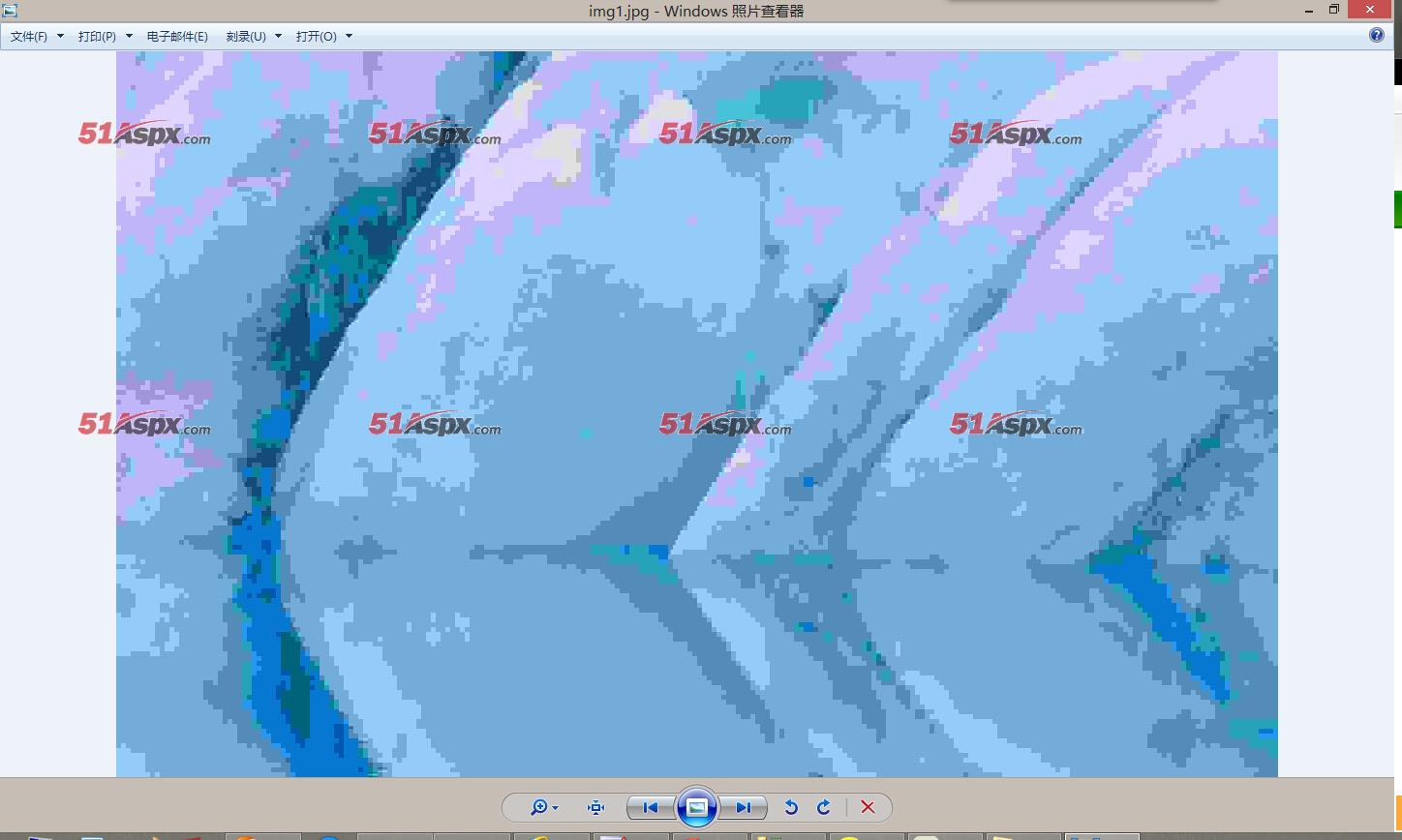This screenshot has width=1402, height=840.
Task: Rotate the image counterclockwise
Action: coord(791,807)
